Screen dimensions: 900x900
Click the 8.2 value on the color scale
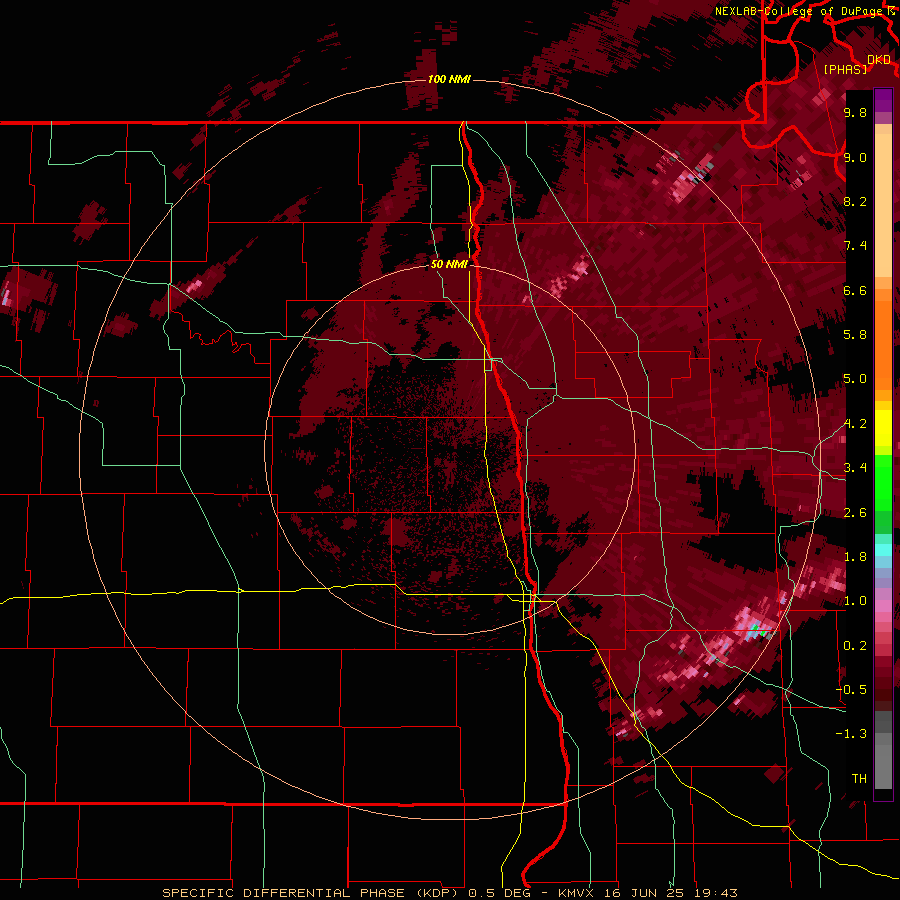[855, 201]
